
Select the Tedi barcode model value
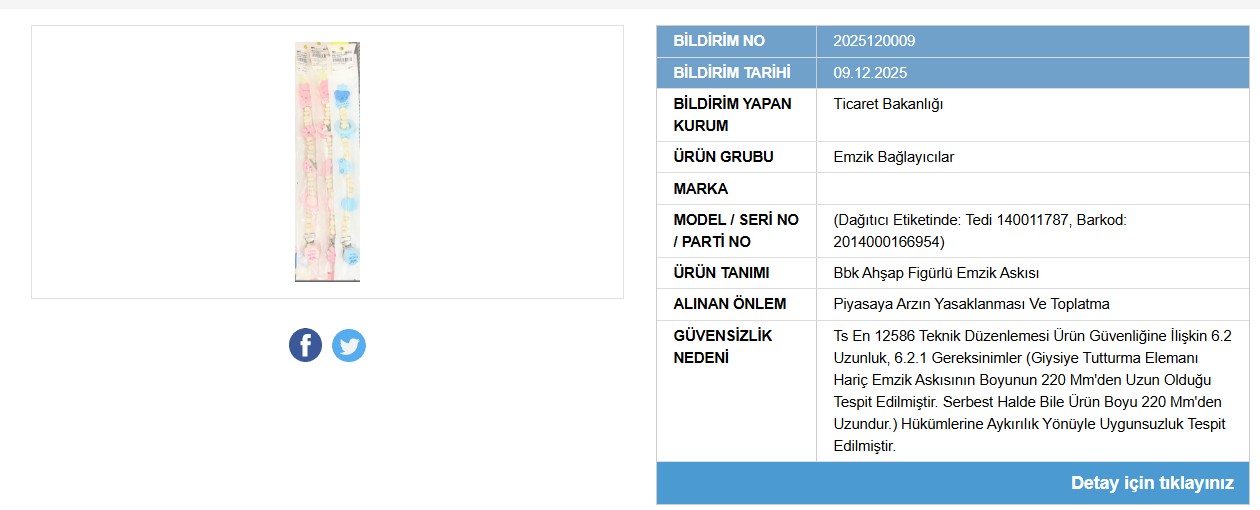click(x=980, y=231)
